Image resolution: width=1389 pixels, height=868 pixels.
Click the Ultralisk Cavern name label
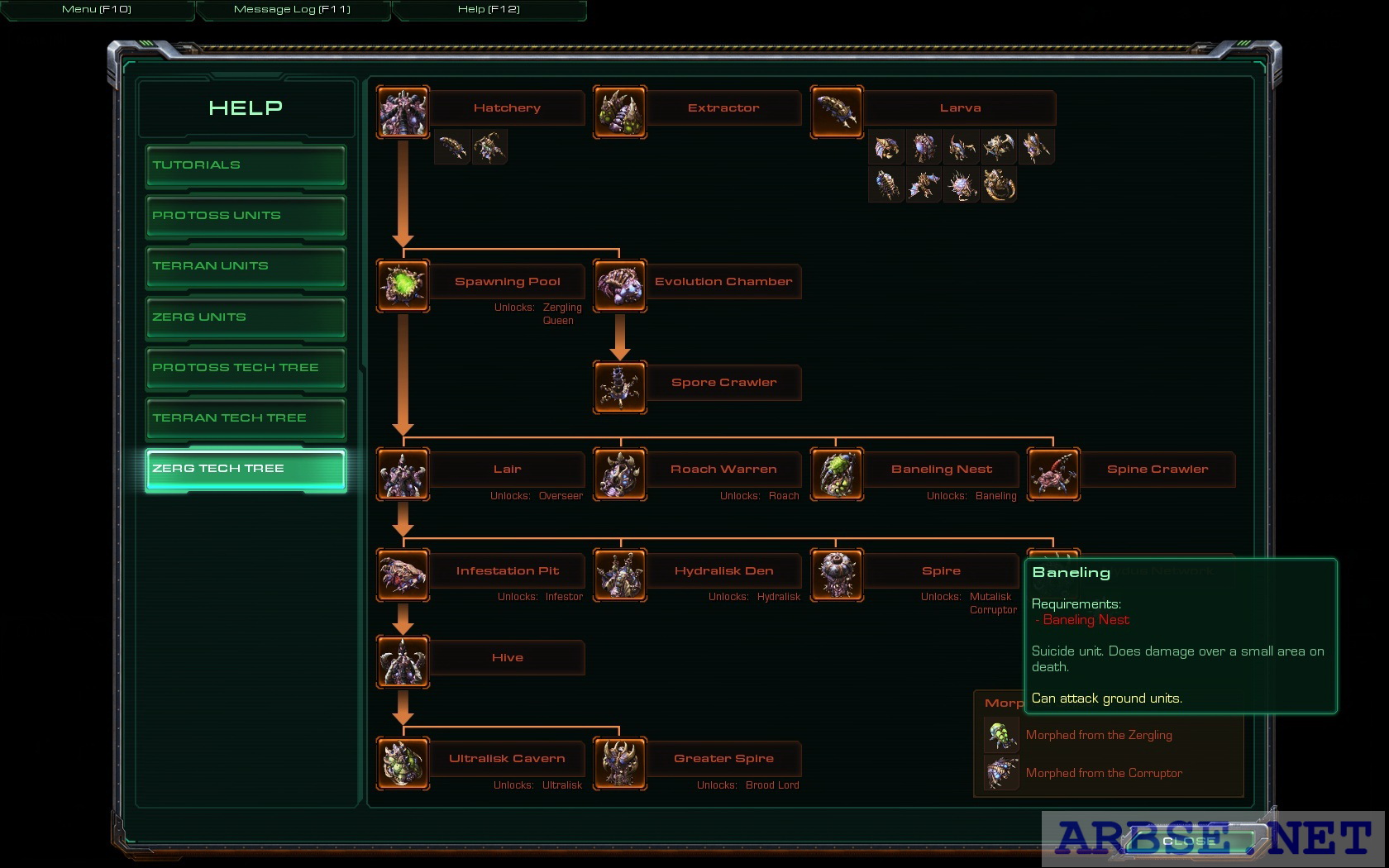click(507, 758)
